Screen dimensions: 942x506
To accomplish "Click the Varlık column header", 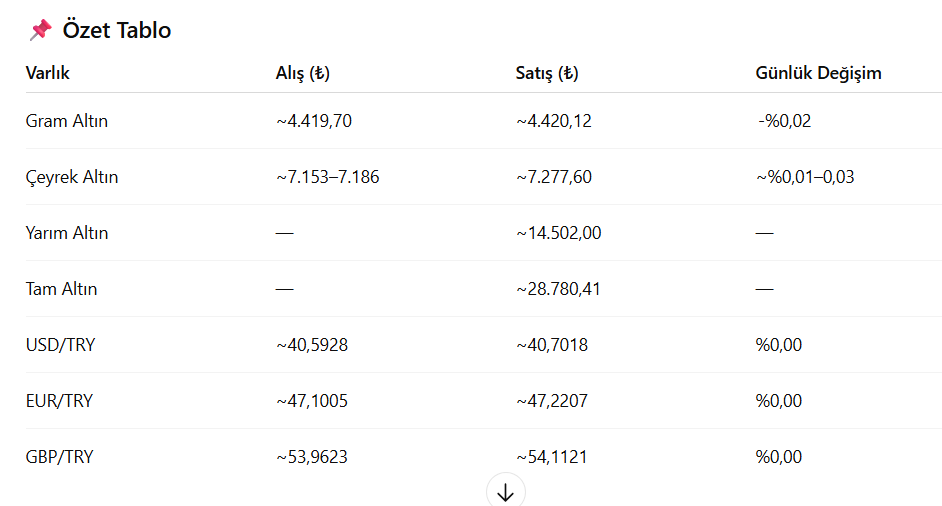I will (x=47, y=73).
